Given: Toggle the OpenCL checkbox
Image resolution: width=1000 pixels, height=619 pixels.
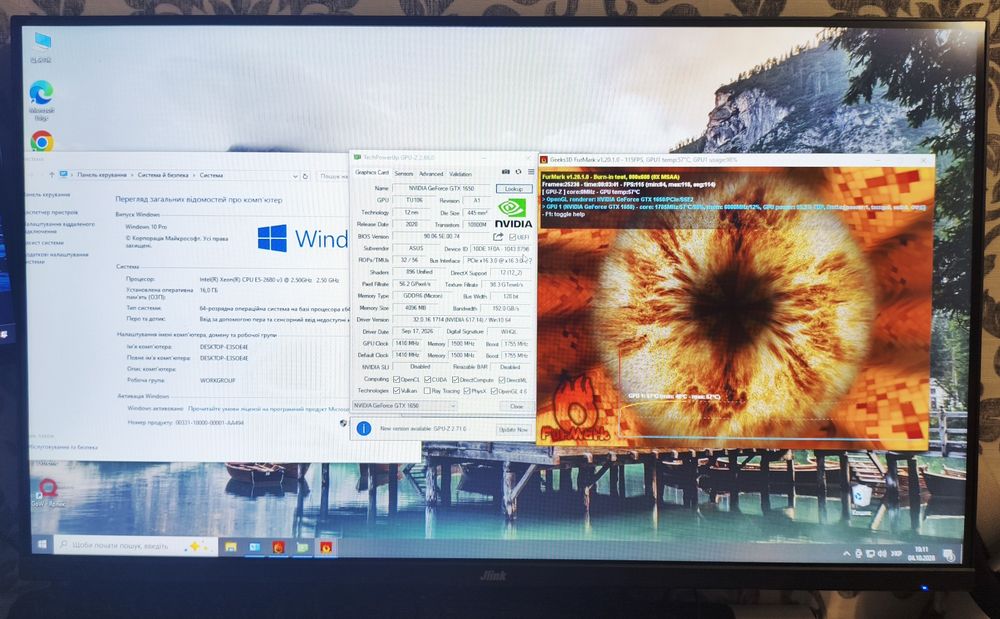Looking at the screenshot, I should point(396,379).
